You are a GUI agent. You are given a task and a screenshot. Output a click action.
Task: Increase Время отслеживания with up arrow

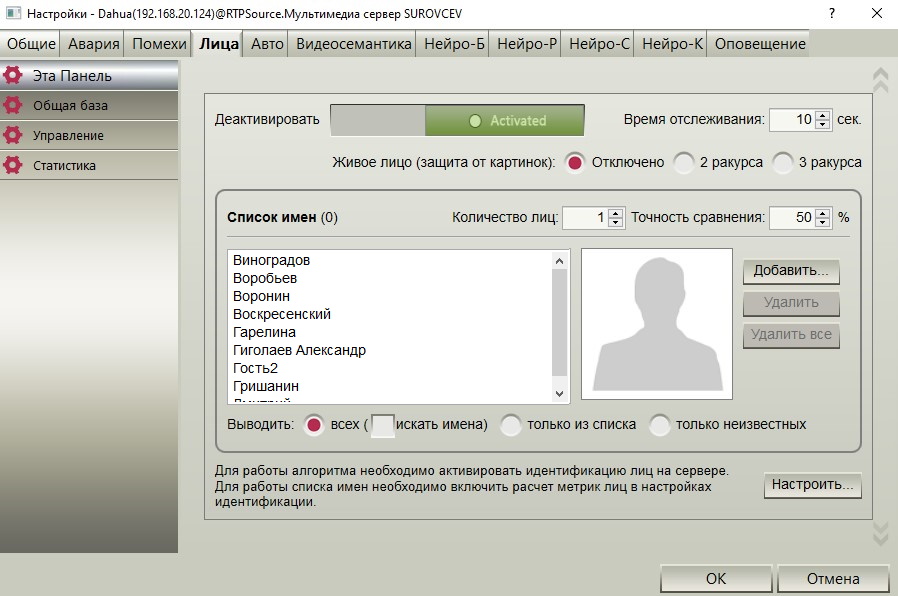[x=822, y=115]
